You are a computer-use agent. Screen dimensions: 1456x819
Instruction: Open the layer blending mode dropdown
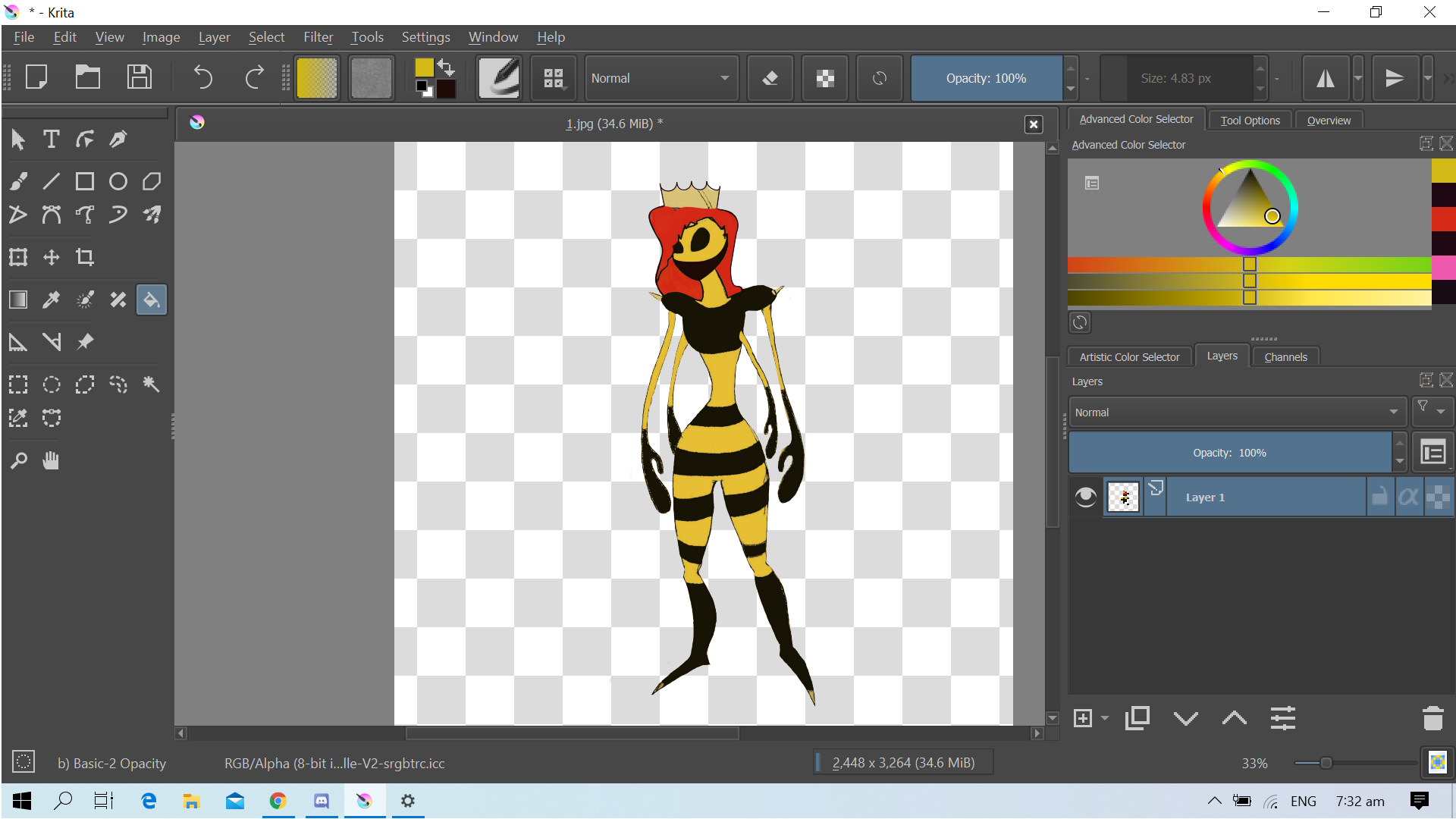1238,413
